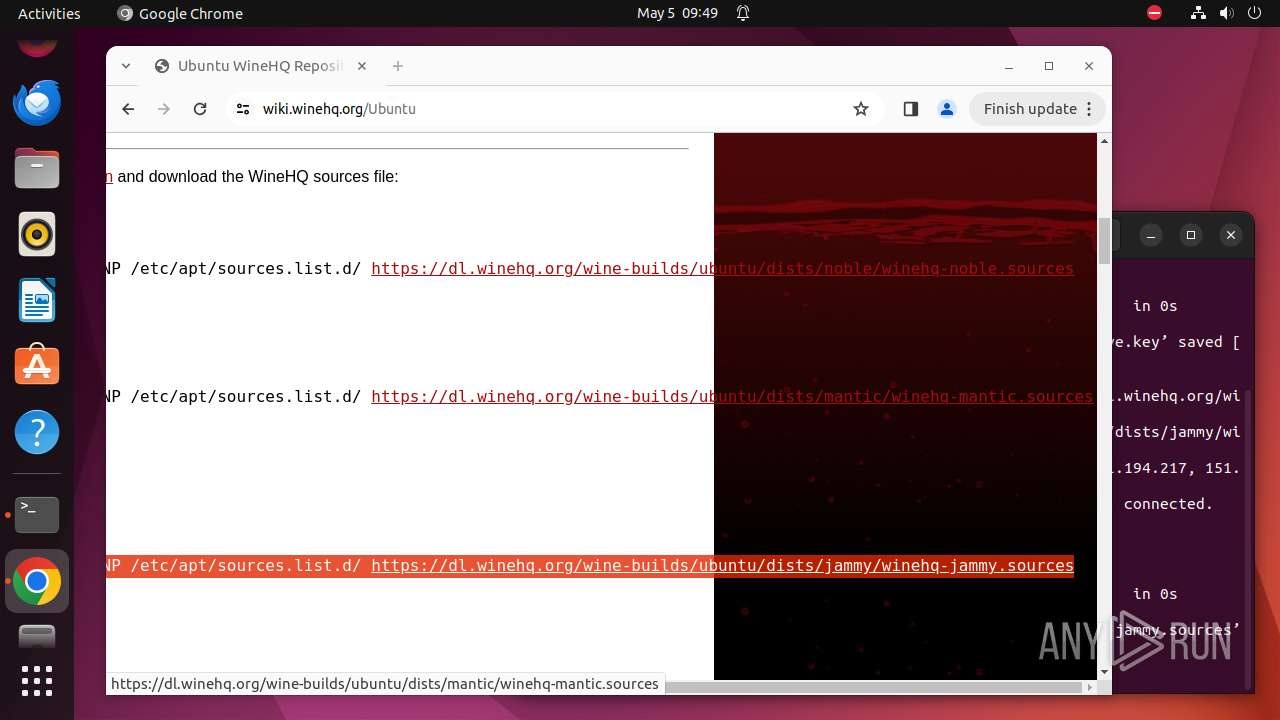
Task: Open Google Chrome app menu in top bar
Action: 180,13
